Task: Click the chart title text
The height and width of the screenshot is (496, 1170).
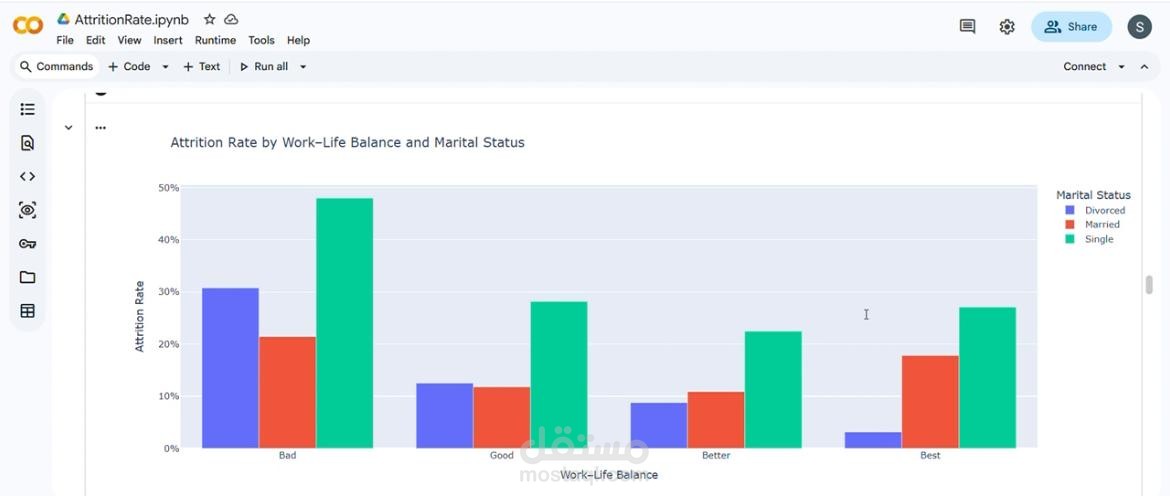Action: [x=347, y=142]
